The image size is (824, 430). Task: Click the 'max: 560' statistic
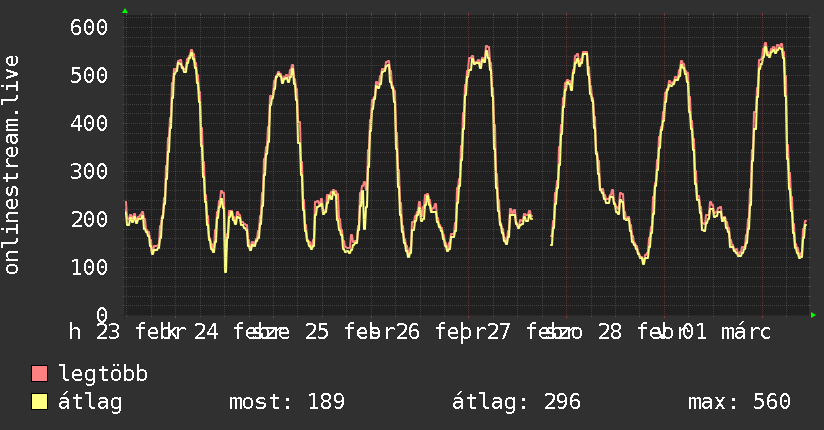point(739,402)
